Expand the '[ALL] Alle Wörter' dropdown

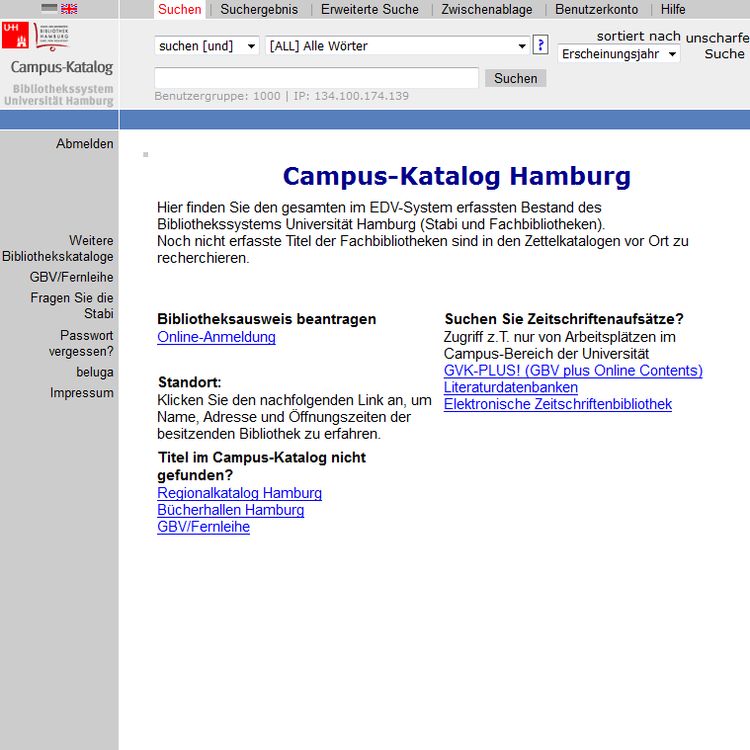tap(397, 46)
